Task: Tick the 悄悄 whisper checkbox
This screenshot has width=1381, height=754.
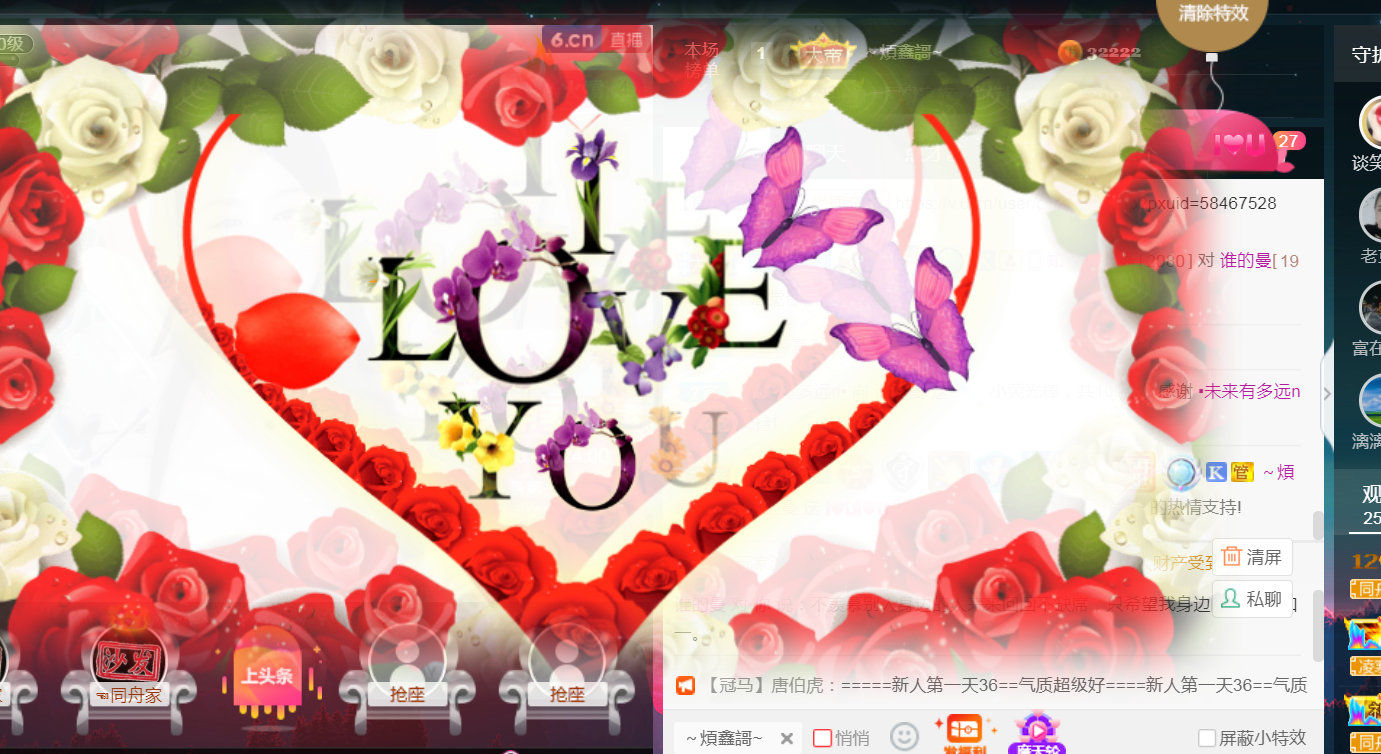Action: click(x=822, y=738)
